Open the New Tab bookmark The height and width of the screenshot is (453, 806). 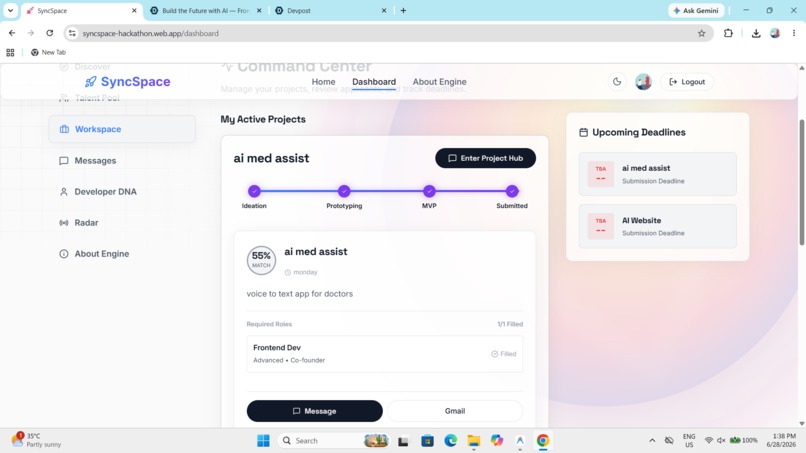48,52
